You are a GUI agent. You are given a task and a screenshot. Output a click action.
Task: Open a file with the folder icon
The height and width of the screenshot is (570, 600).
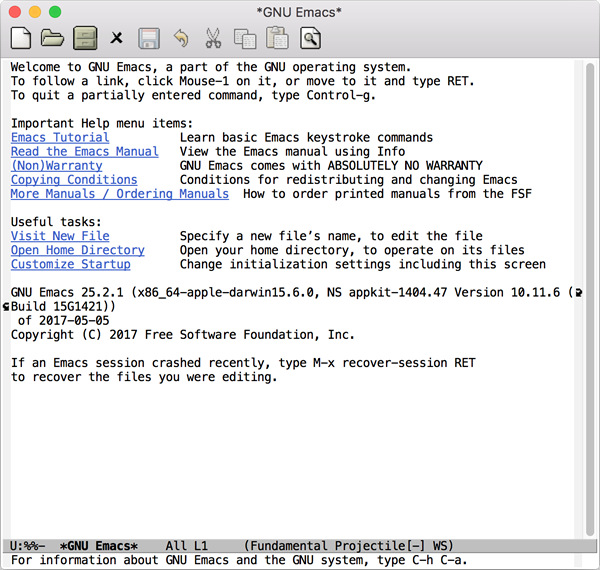[52, 38]
